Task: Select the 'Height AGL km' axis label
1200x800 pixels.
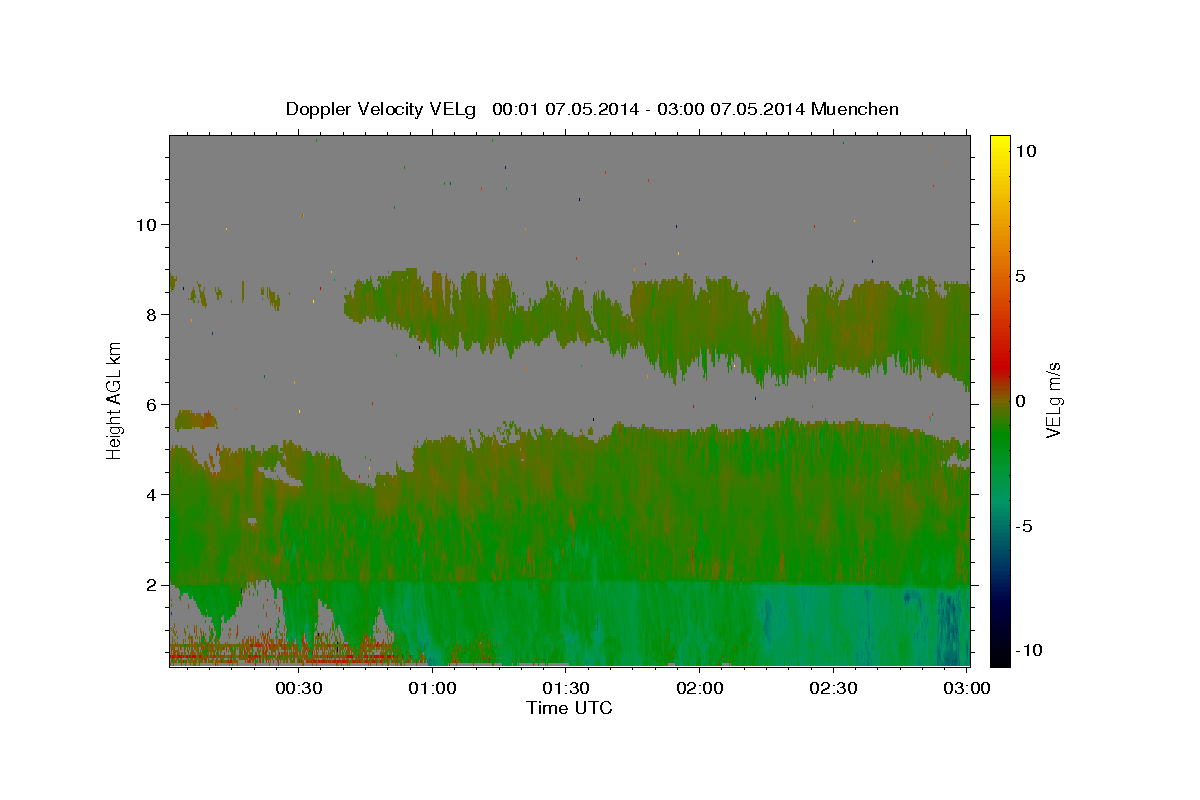Action: (115, 400)
